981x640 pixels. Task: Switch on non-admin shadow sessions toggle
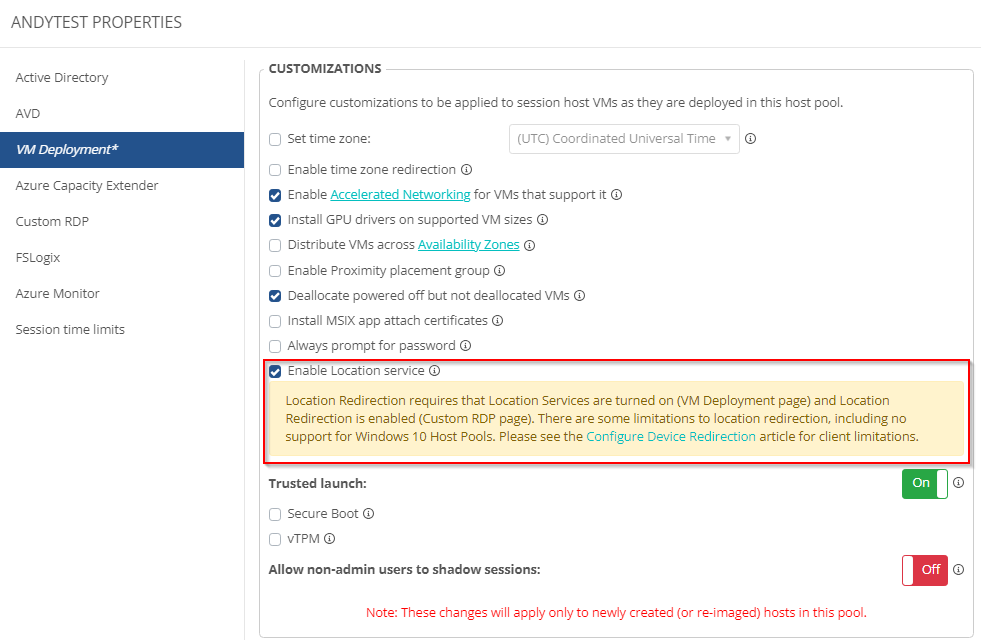(x=924, y=570)
